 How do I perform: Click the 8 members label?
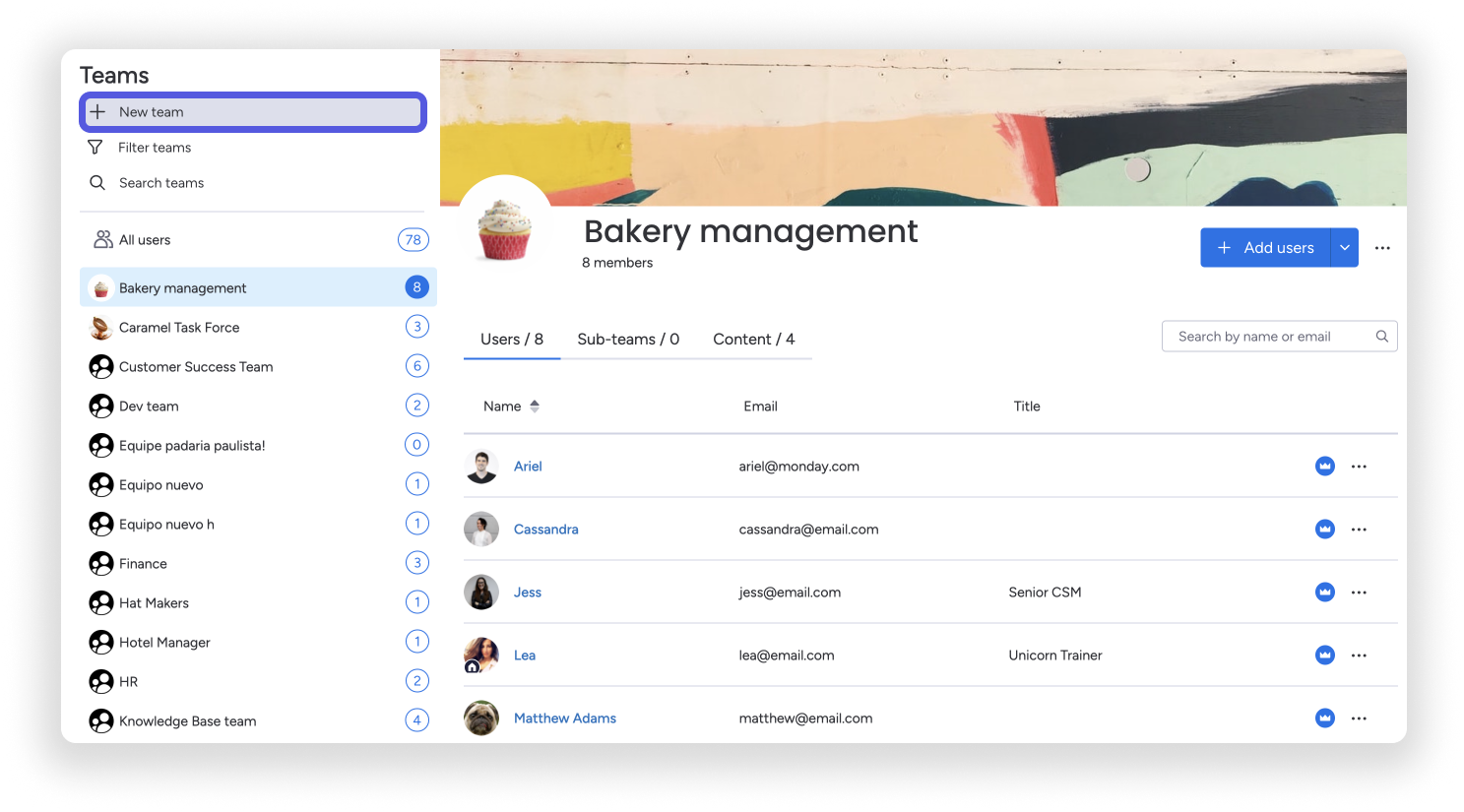click(x=617, y=263)
